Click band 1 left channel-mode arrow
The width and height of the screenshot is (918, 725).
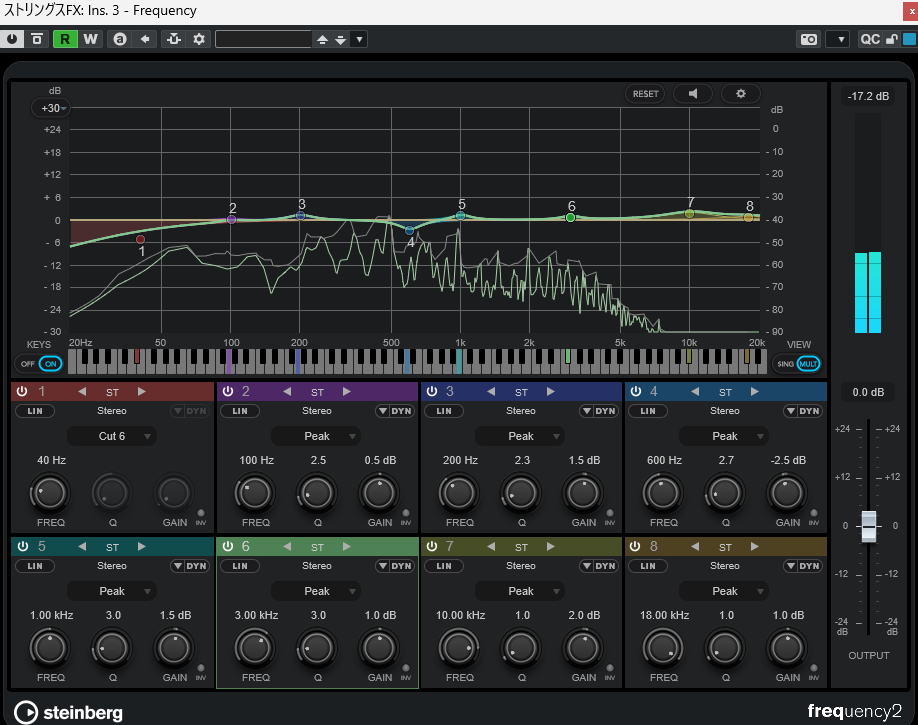coord(82,391)
